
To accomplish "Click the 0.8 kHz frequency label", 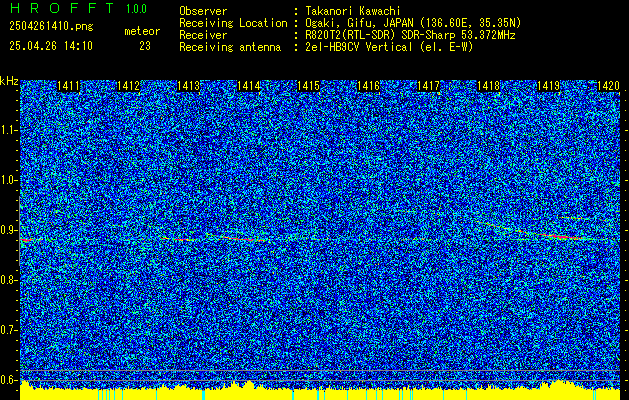I will (x=8, y=280).
